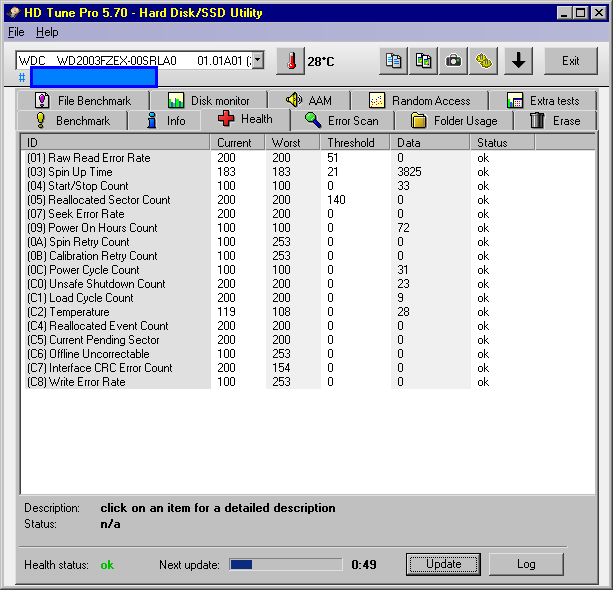Maximize the HD Tune Pro window
The height and width of the screenshot is (590, 613).
[x=581, y=13]
